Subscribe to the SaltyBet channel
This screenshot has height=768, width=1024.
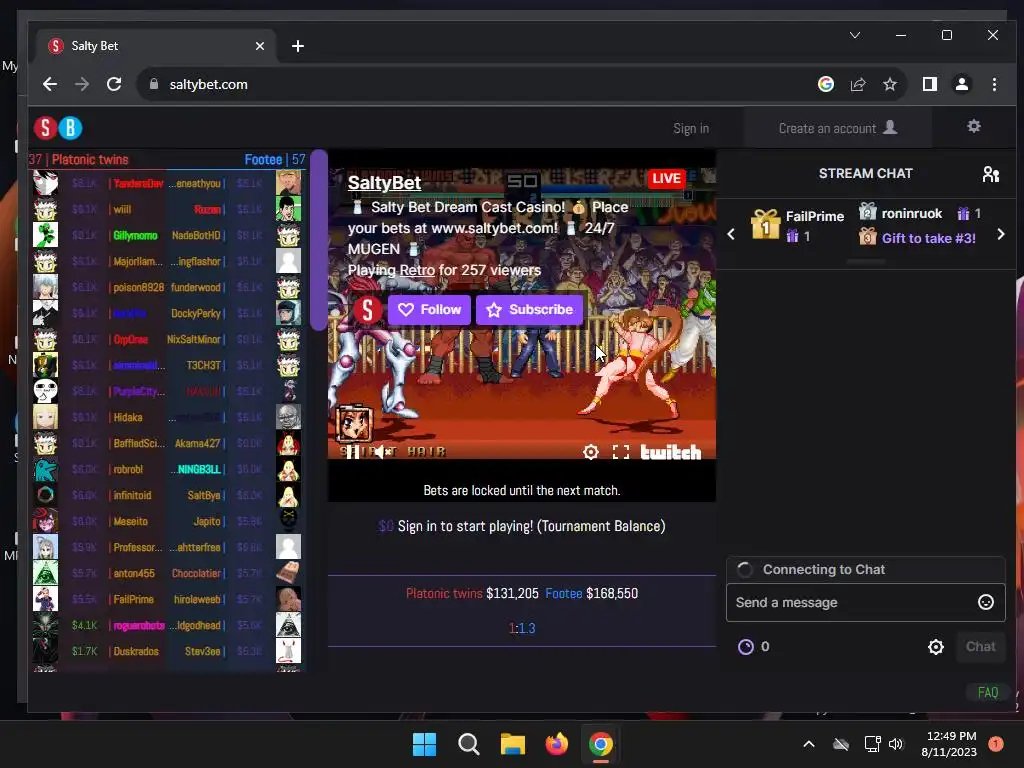[x=530, y=310]
